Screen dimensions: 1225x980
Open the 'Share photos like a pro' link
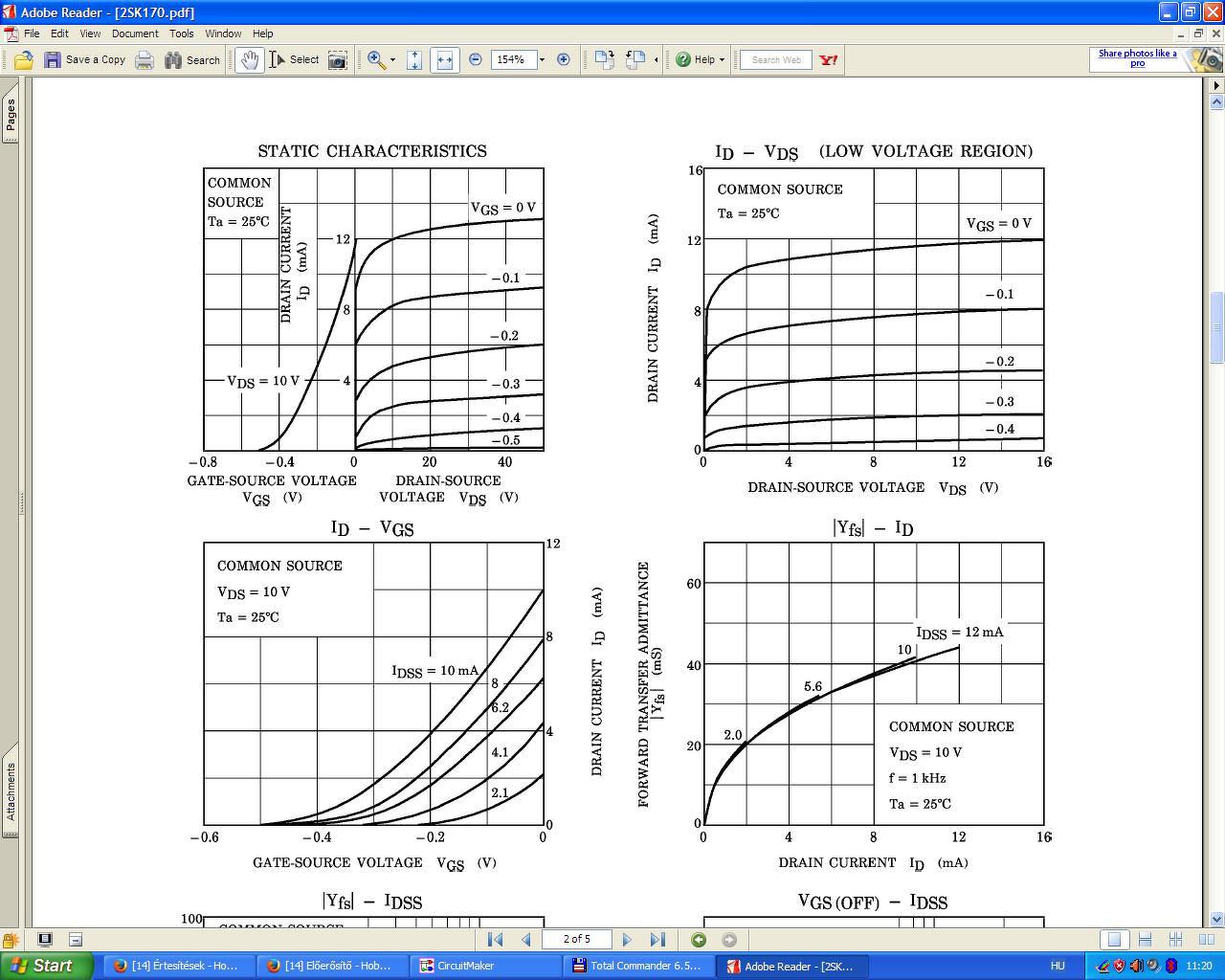click(x=1137, y=58)
